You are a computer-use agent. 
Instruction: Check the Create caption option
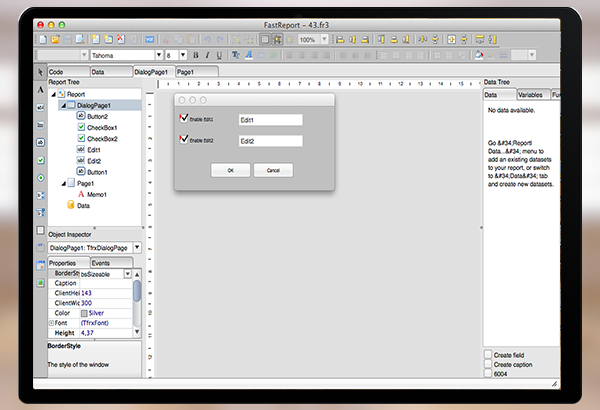[488, 365]
